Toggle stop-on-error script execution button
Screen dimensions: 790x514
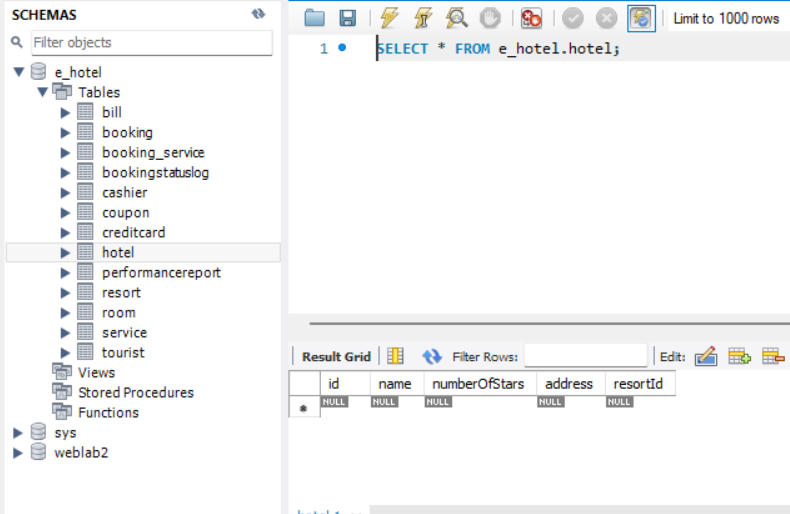[531, 18]
